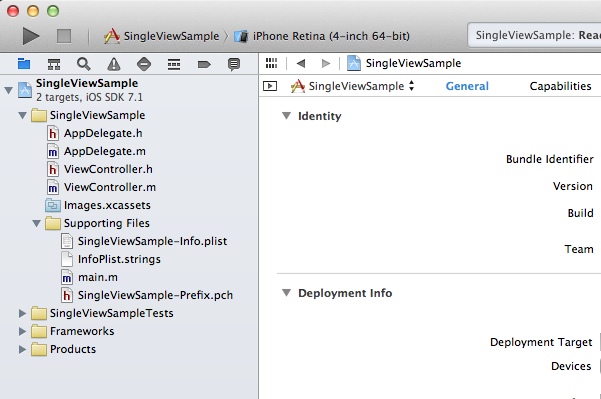Run the project with the Play button
This screenshot has width=601, height=399.
31,36
